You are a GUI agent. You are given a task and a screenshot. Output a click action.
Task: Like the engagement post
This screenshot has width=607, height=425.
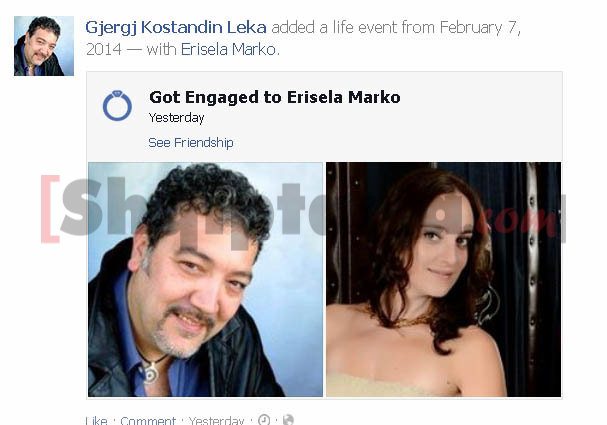96,420
